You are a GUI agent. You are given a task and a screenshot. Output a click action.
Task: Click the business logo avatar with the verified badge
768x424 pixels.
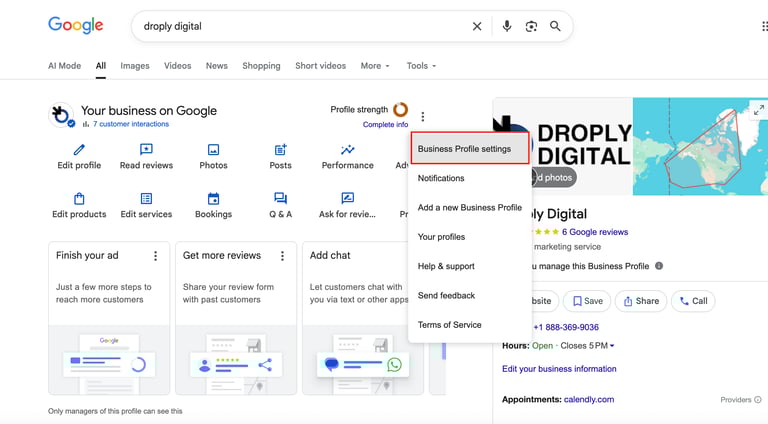point(61,115)
